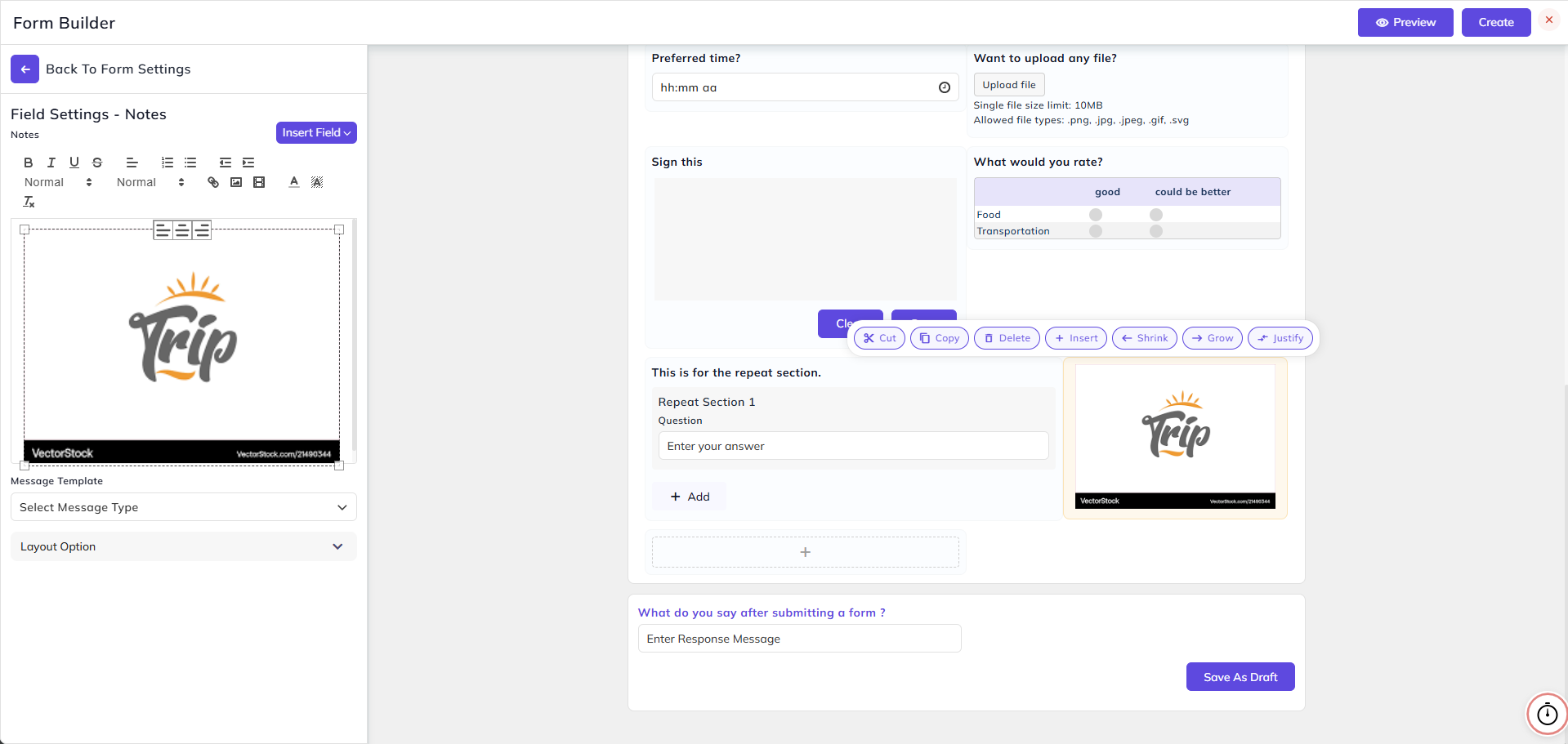Viewport: 1568px width, 744px height.
Task: Shrink the selected field
Action: [x=1145, y=338]
